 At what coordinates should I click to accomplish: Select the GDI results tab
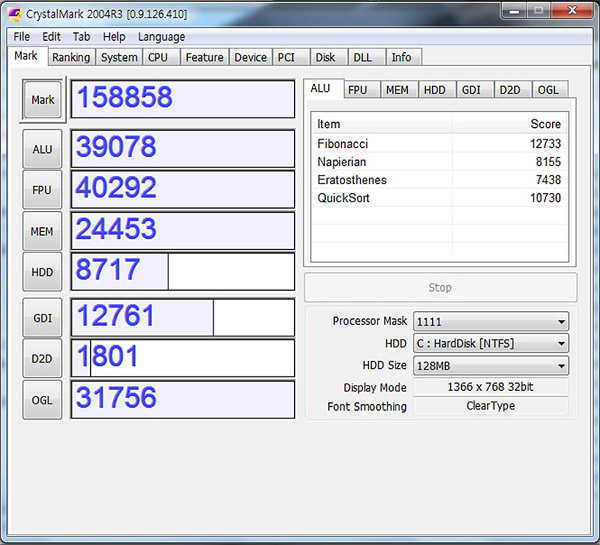475,90
